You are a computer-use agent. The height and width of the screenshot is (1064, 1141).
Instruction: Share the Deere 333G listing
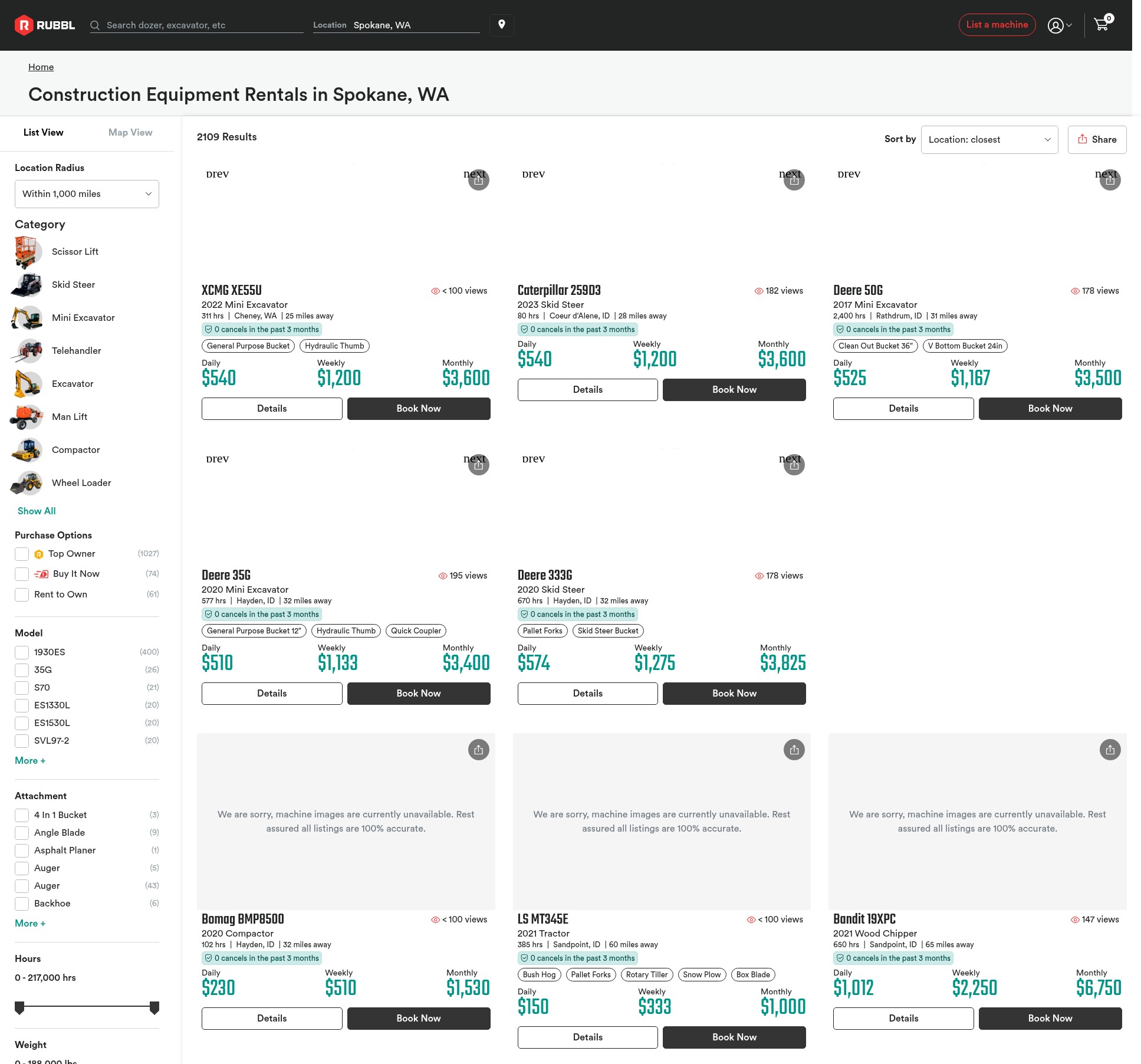tap(794, 465)
